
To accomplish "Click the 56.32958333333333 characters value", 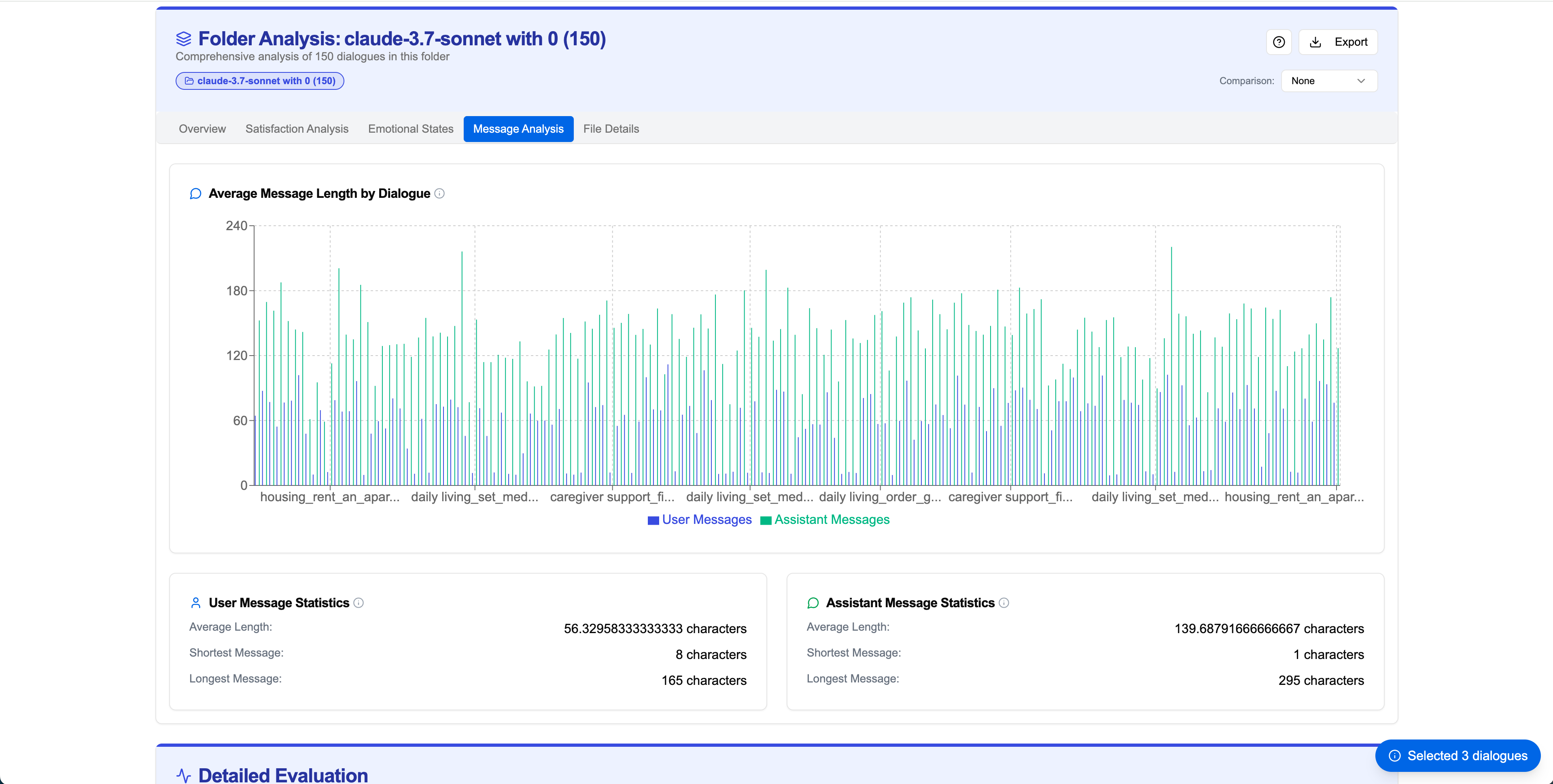I will [655, 629].
